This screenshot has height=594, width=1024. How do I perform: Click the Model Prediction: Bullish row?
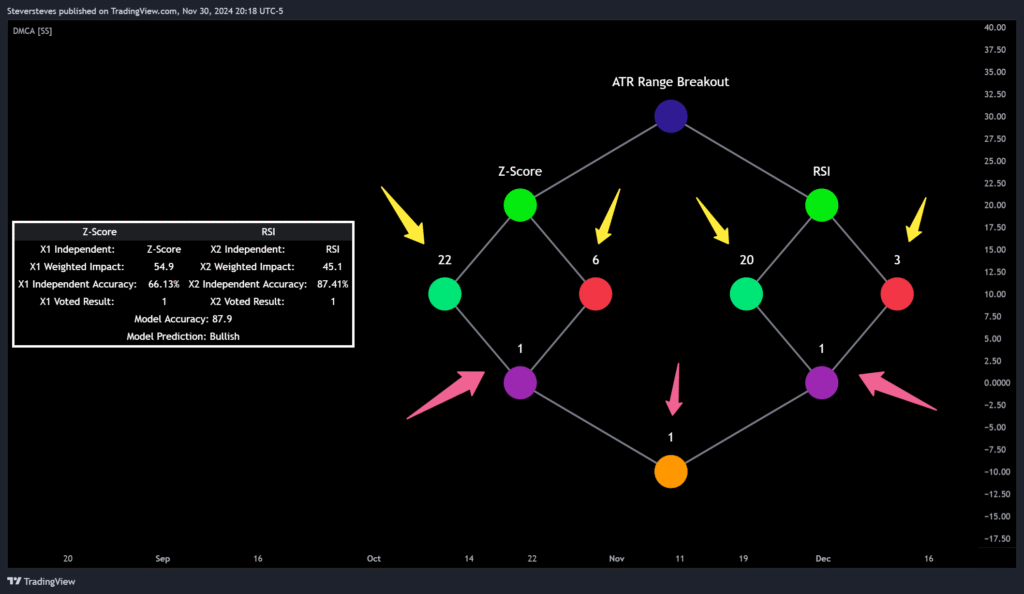(x=183, y=337)
